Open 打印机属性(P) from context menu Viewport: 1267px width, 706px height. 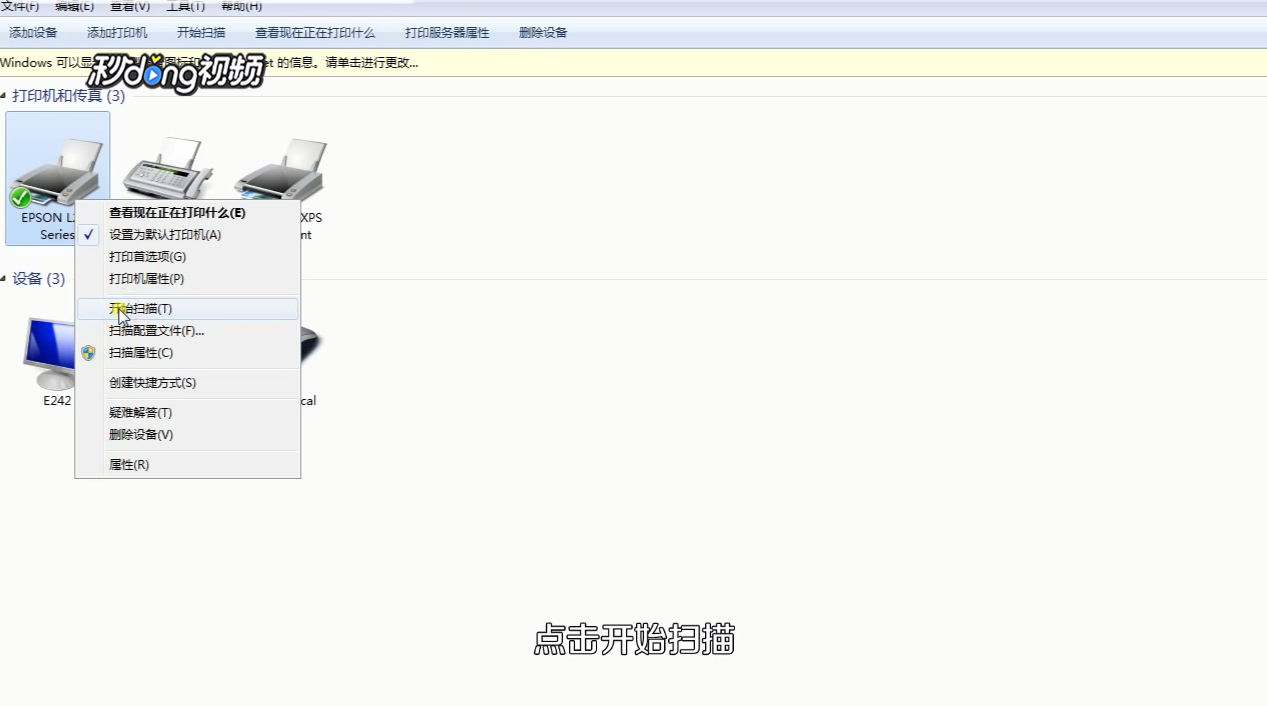point(188,279)
